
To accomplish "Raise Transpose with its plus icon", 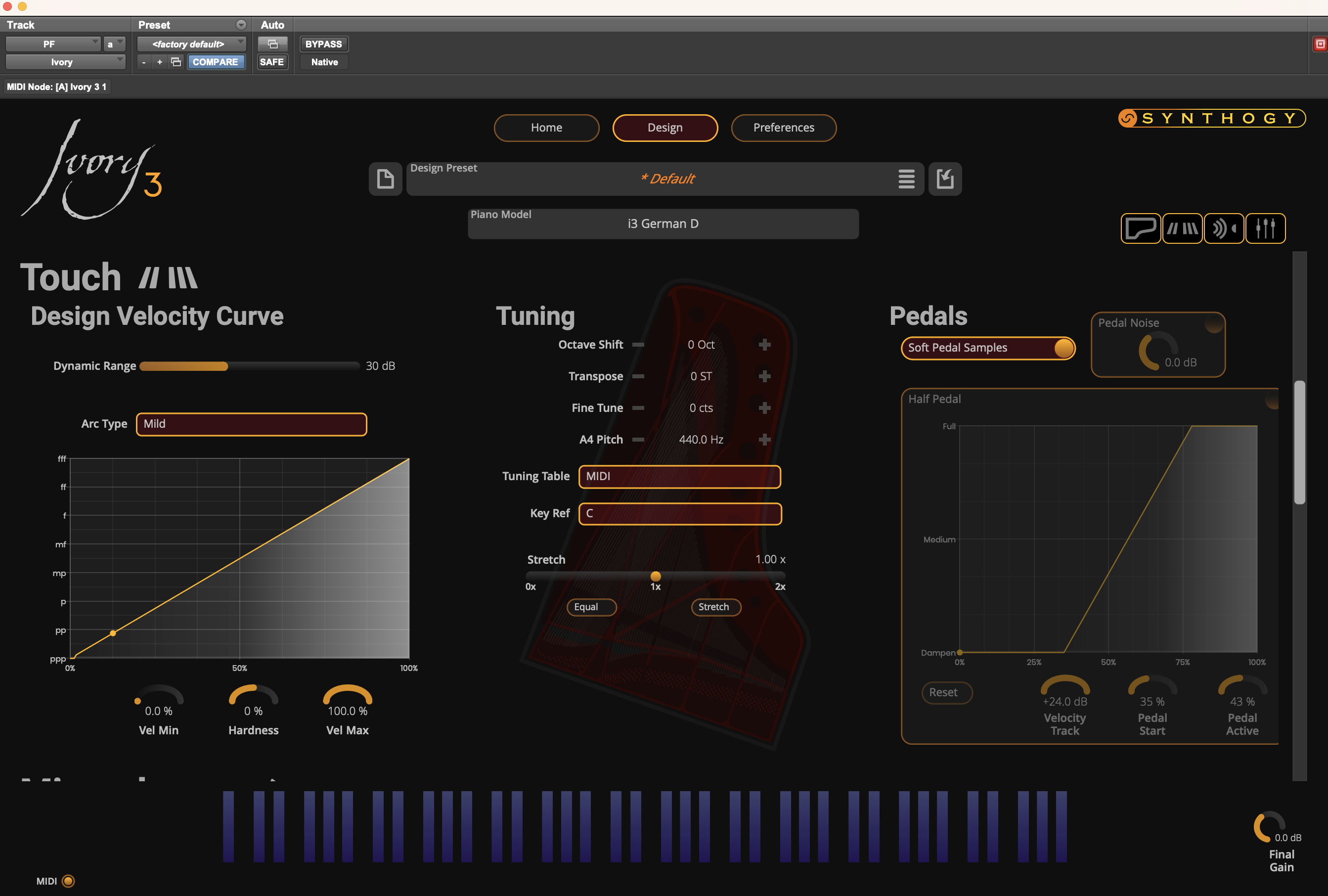I will (x=765, y=376).
